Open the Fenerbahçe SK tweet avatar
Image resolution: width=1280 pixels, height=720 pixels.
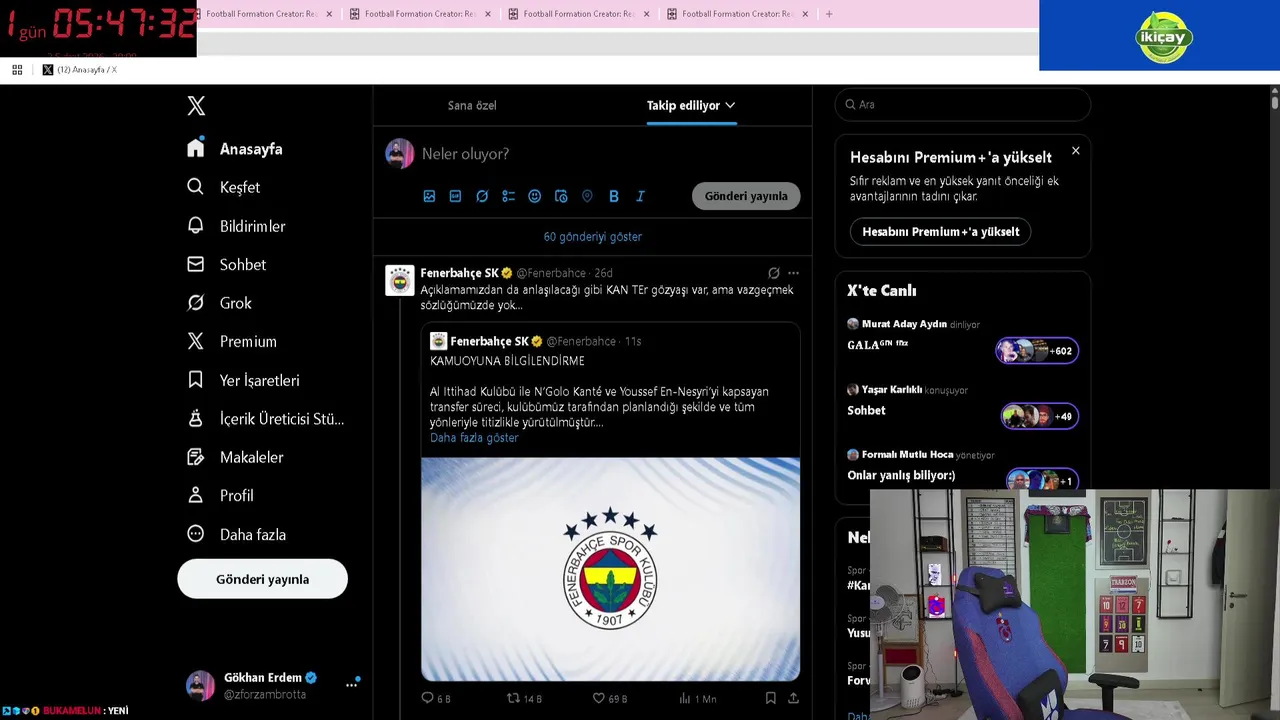tap(400, 281)
